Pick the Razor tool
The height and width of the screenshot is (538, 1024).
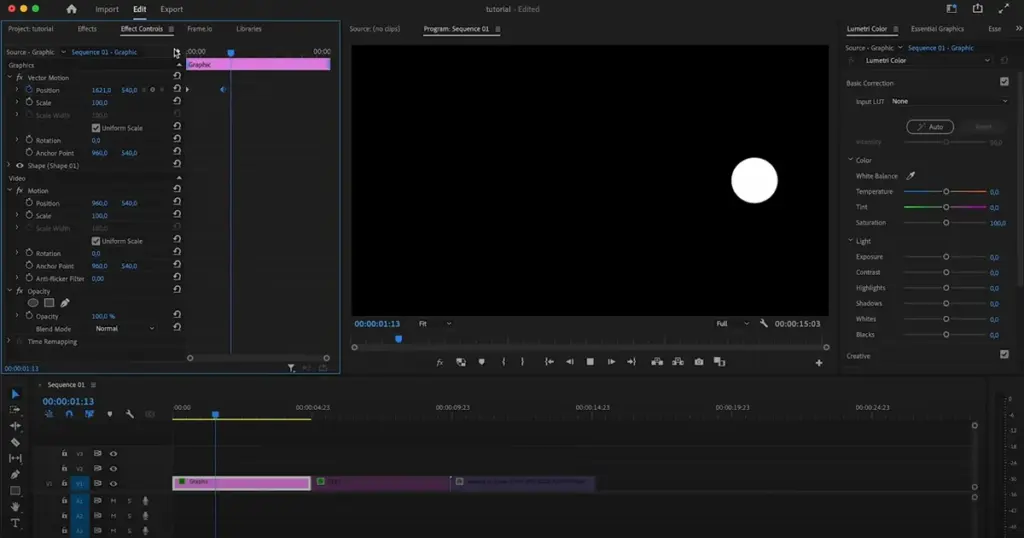(15, 442)
